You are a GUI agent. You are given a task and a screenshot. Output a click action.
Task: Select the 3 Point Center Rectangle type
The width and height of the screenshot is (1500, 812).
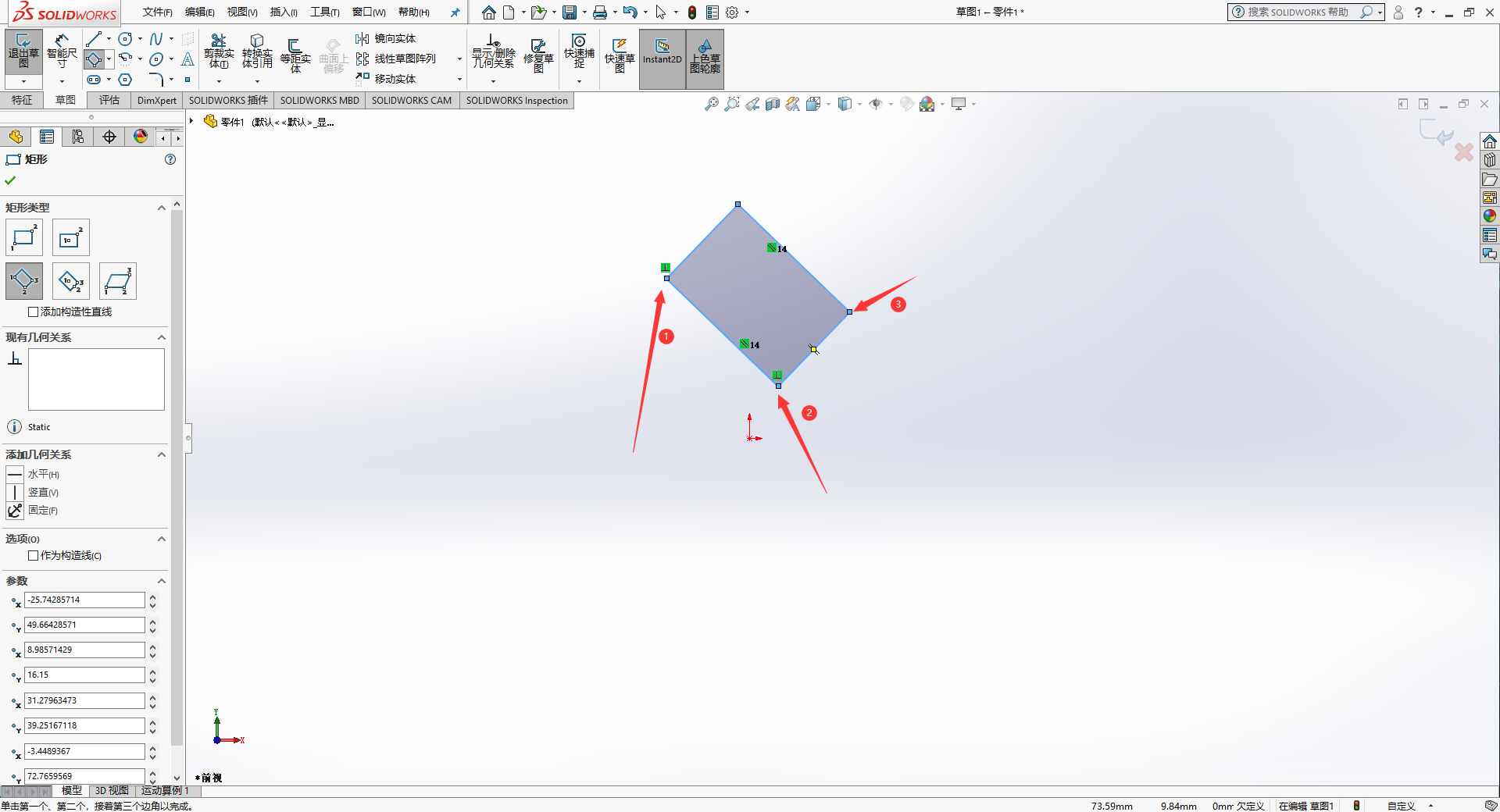point(71,281)
